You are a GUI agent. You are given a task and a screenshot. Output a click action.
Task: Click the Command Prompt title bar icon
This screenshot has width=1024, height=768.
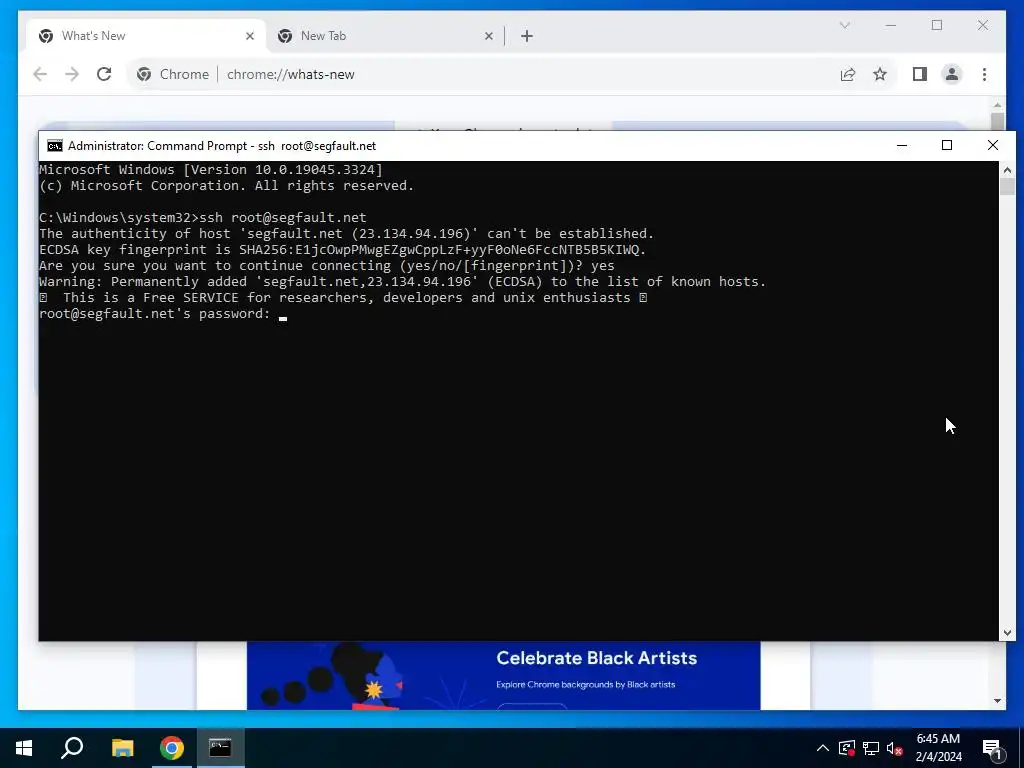(55, 146)
